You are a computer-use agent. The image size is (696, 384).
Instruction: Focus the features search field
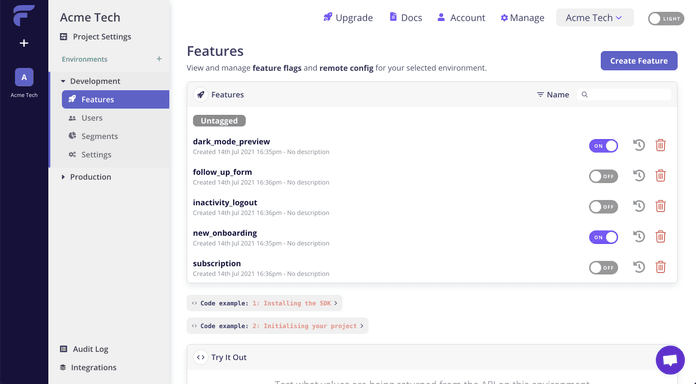click(624, 95)
